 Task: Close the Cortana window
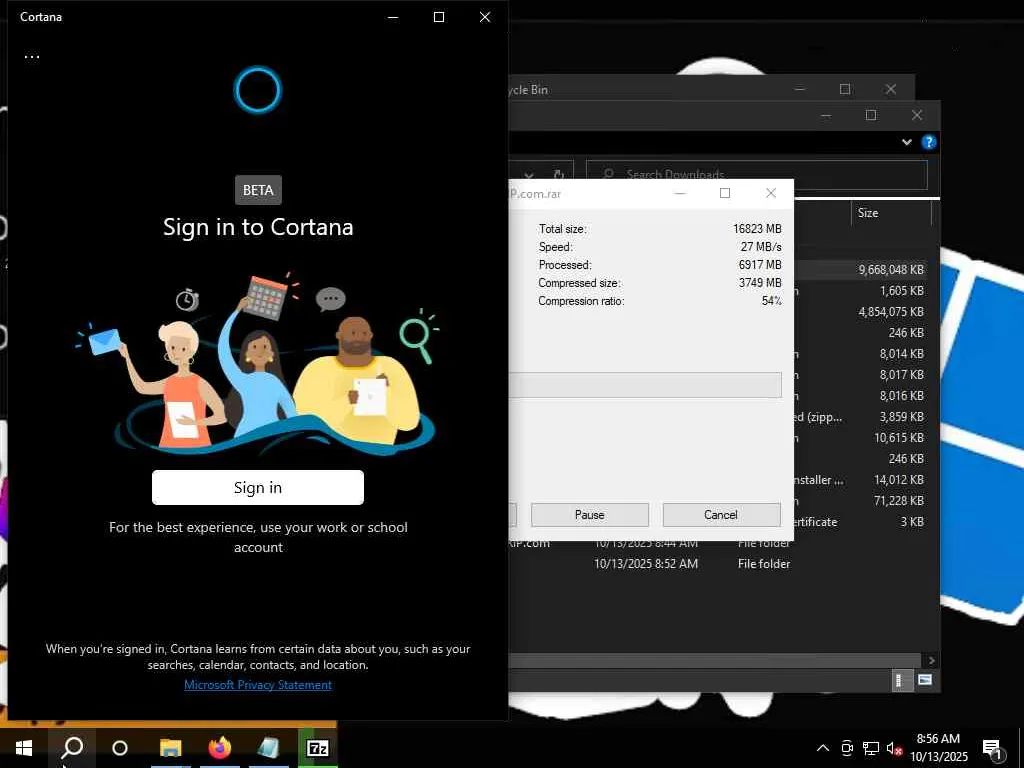tap(485, 17)
